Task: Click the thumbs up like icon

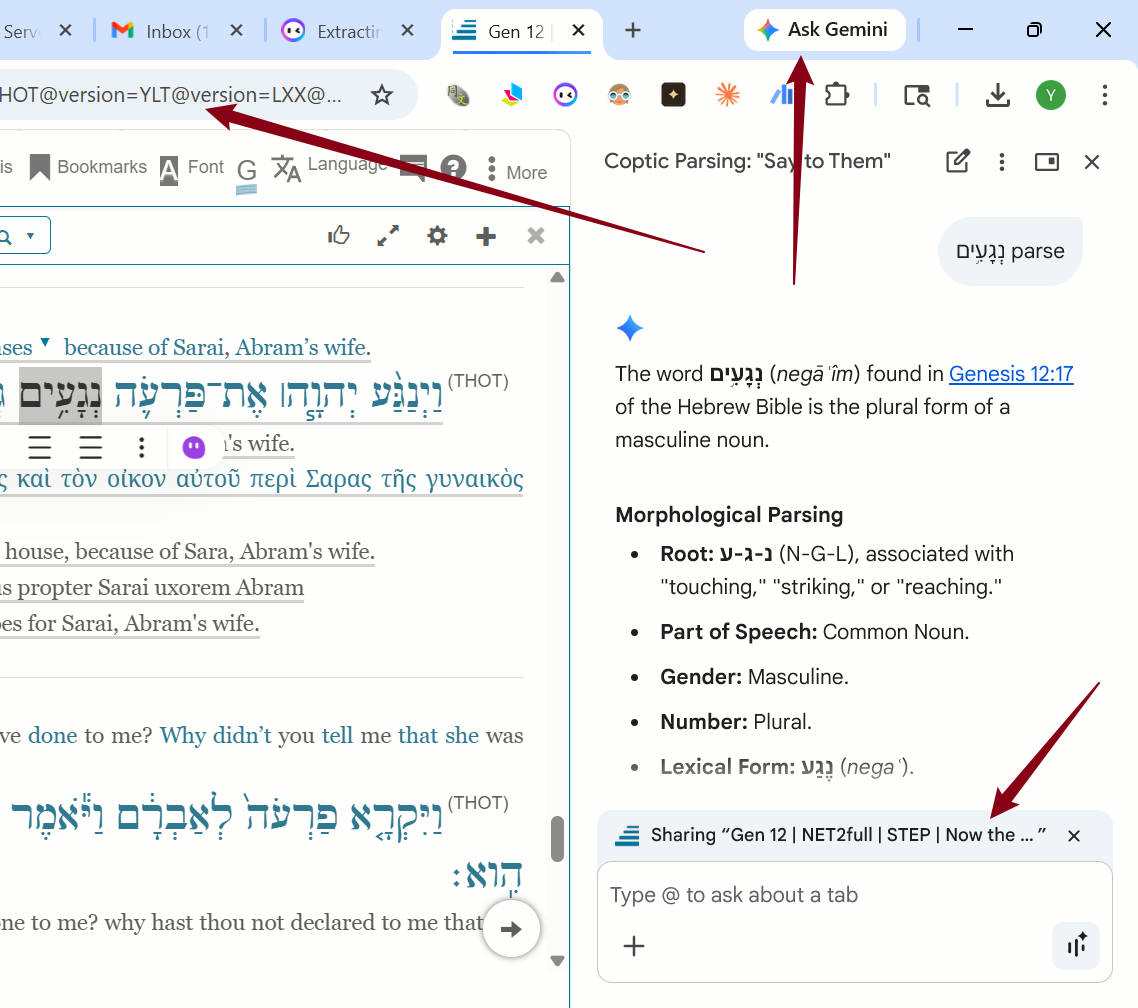Action: point(339,236)
